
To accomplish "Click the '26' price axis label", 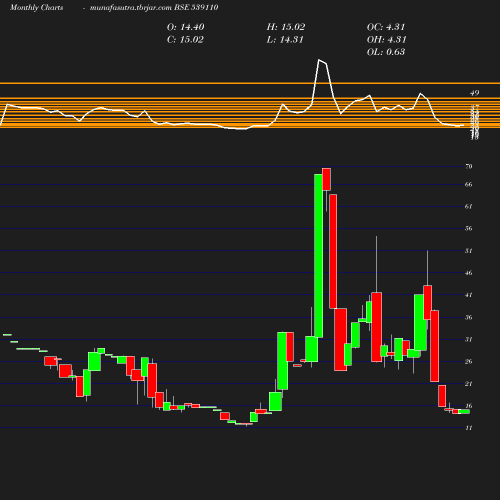I will point(469,362).
